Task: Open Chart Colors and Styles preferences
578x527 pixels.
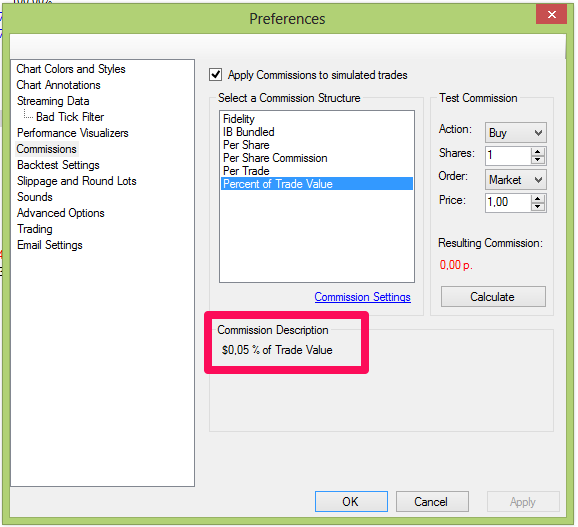Action: point(71,69)
